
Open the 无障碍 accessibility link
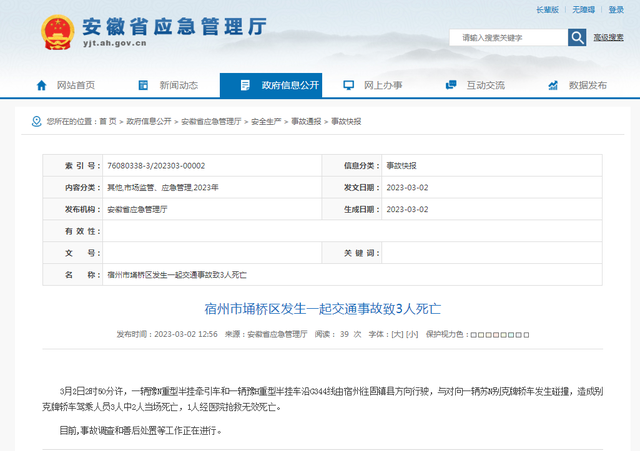click(x=583, y=10)
